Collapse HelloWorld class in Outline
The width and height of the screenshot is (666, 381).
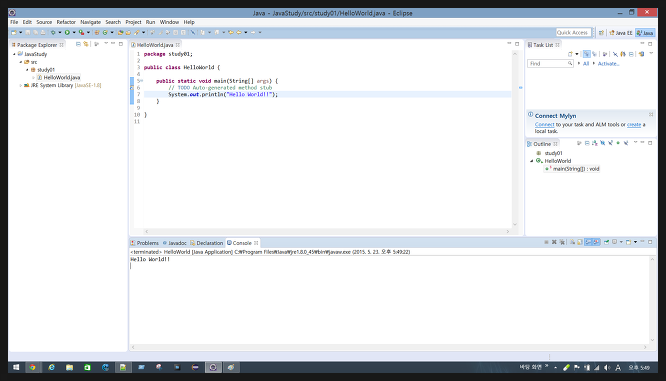[531, 161]
